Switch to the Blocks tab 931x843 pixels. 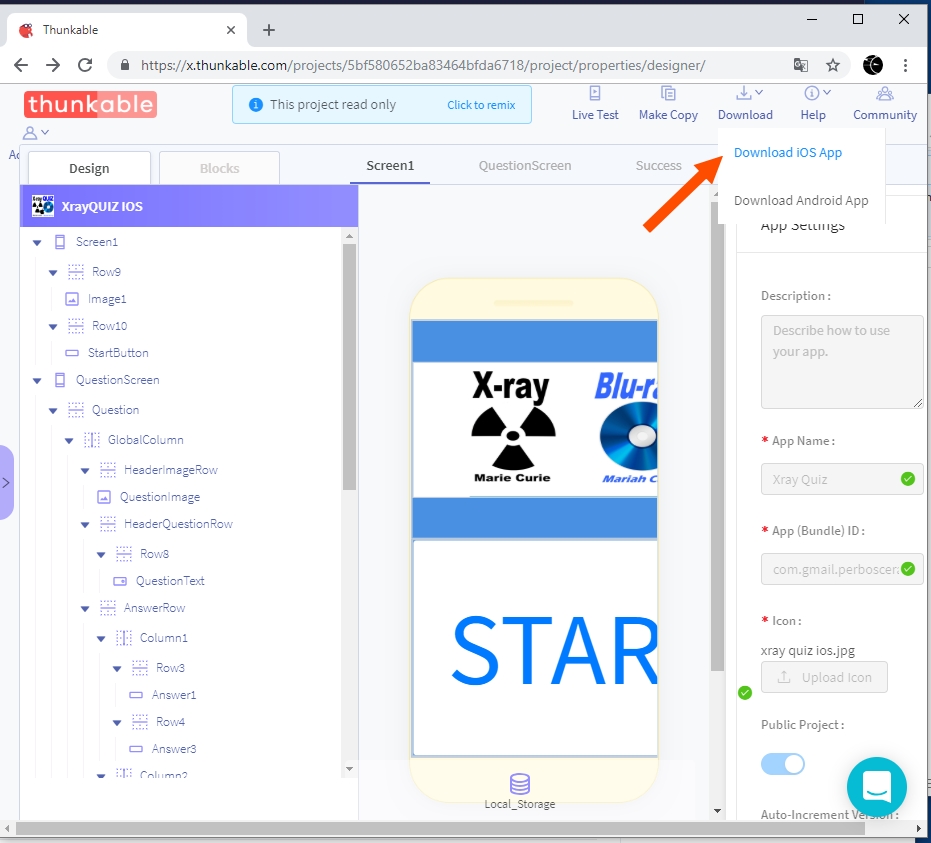[220, 168]
